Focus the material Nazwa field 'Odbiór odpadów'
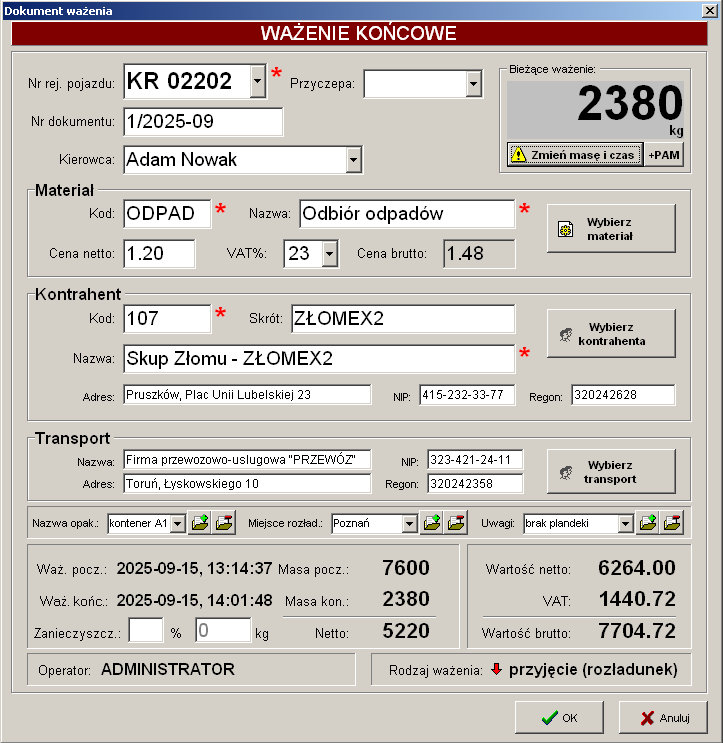The width and height of the screenshot is (723, 743). coord(407,214)
